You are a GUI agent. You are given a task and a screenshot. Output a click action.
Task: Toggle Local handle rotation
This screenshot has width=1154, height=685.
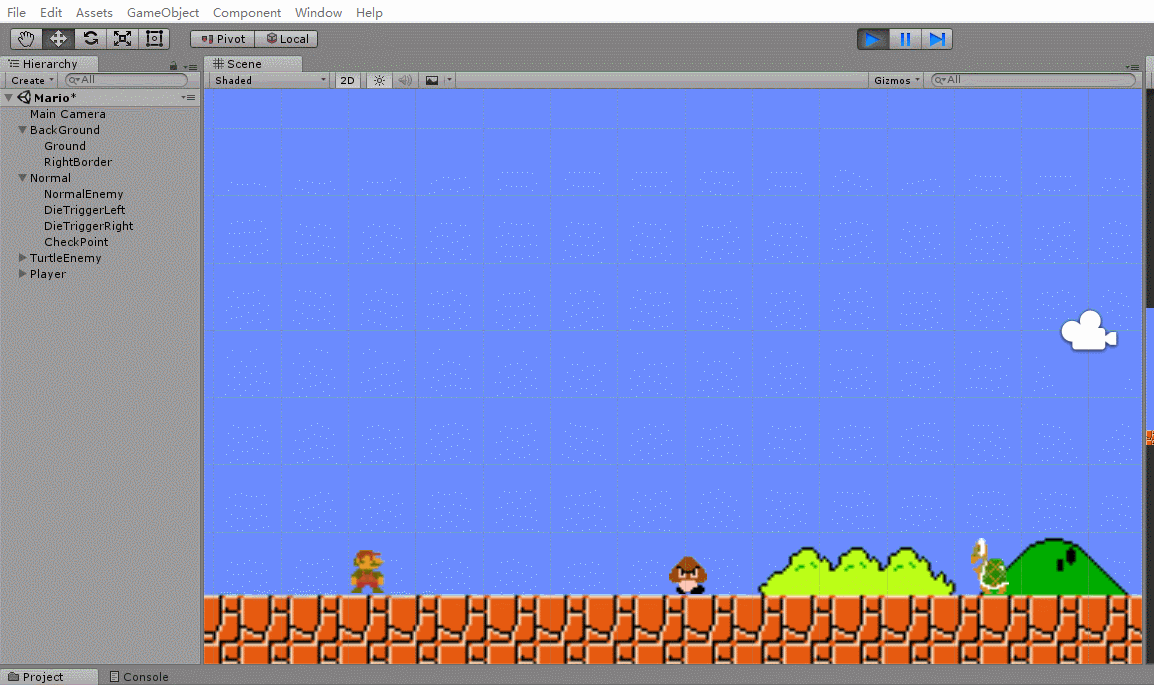[286, 39]
